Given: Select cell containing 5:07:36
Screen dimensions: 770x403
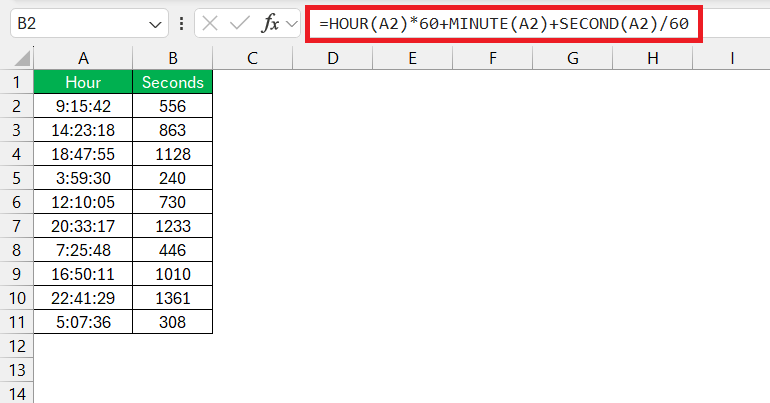Looking at the screenshot, I should coord(83,322).
